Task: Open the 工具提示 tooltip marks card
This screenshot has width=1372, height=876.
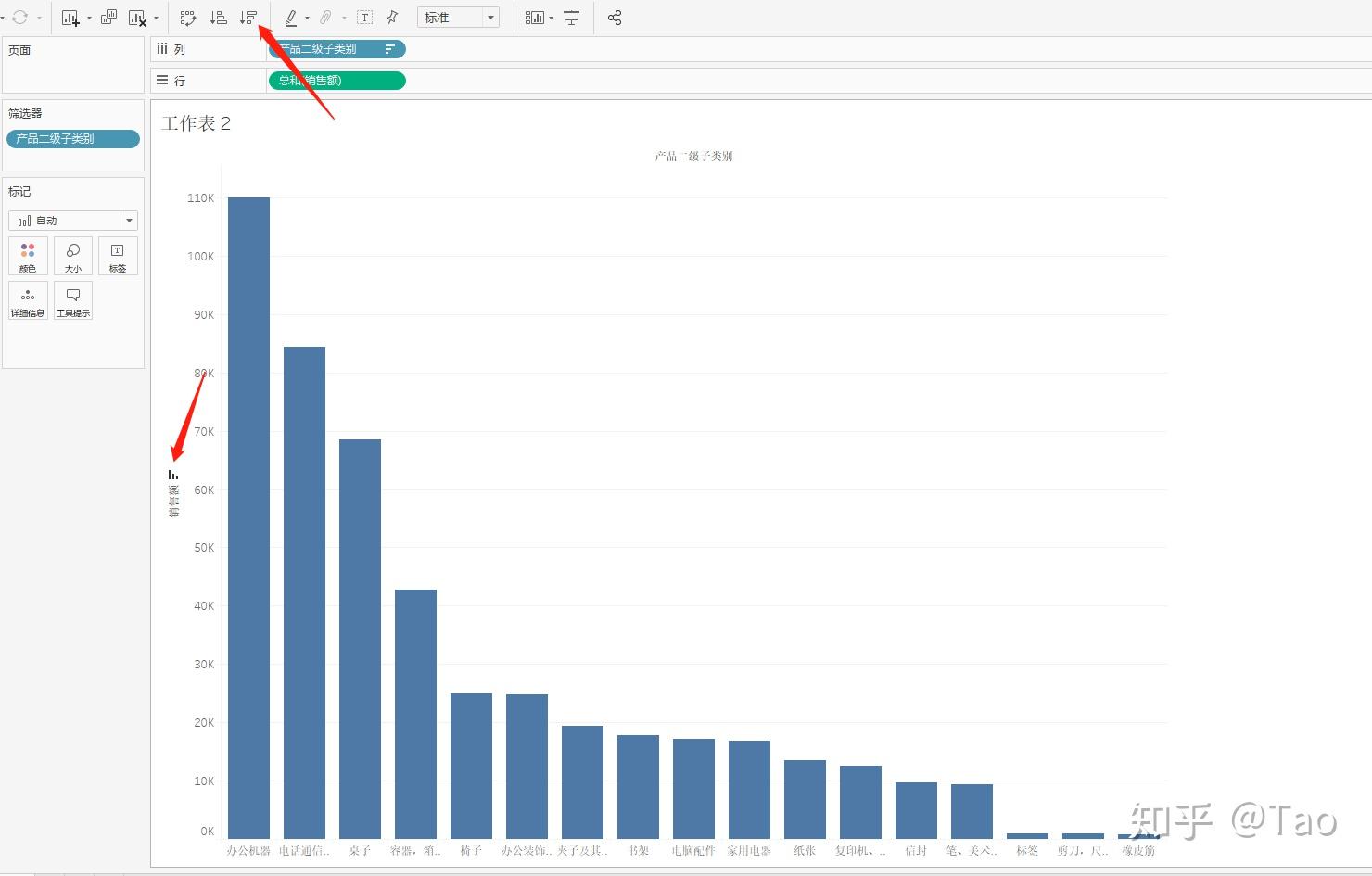Action: pos(73,301)
